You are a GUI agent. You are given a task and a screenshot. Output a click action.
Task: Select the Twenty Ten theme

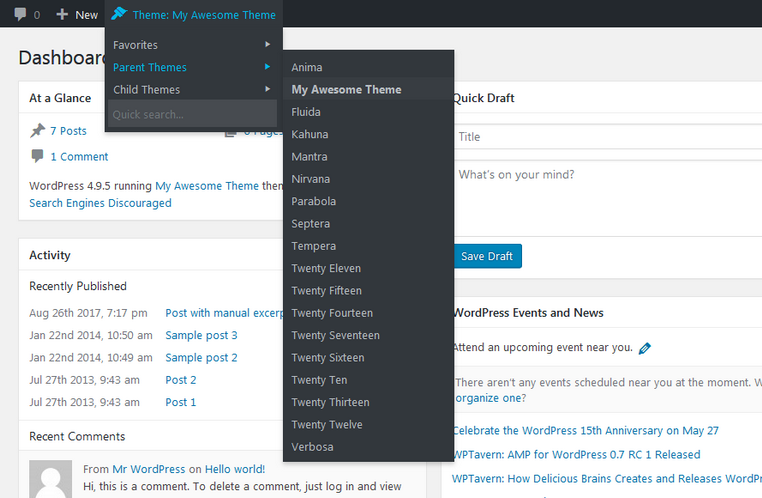[x=368, y=380]
